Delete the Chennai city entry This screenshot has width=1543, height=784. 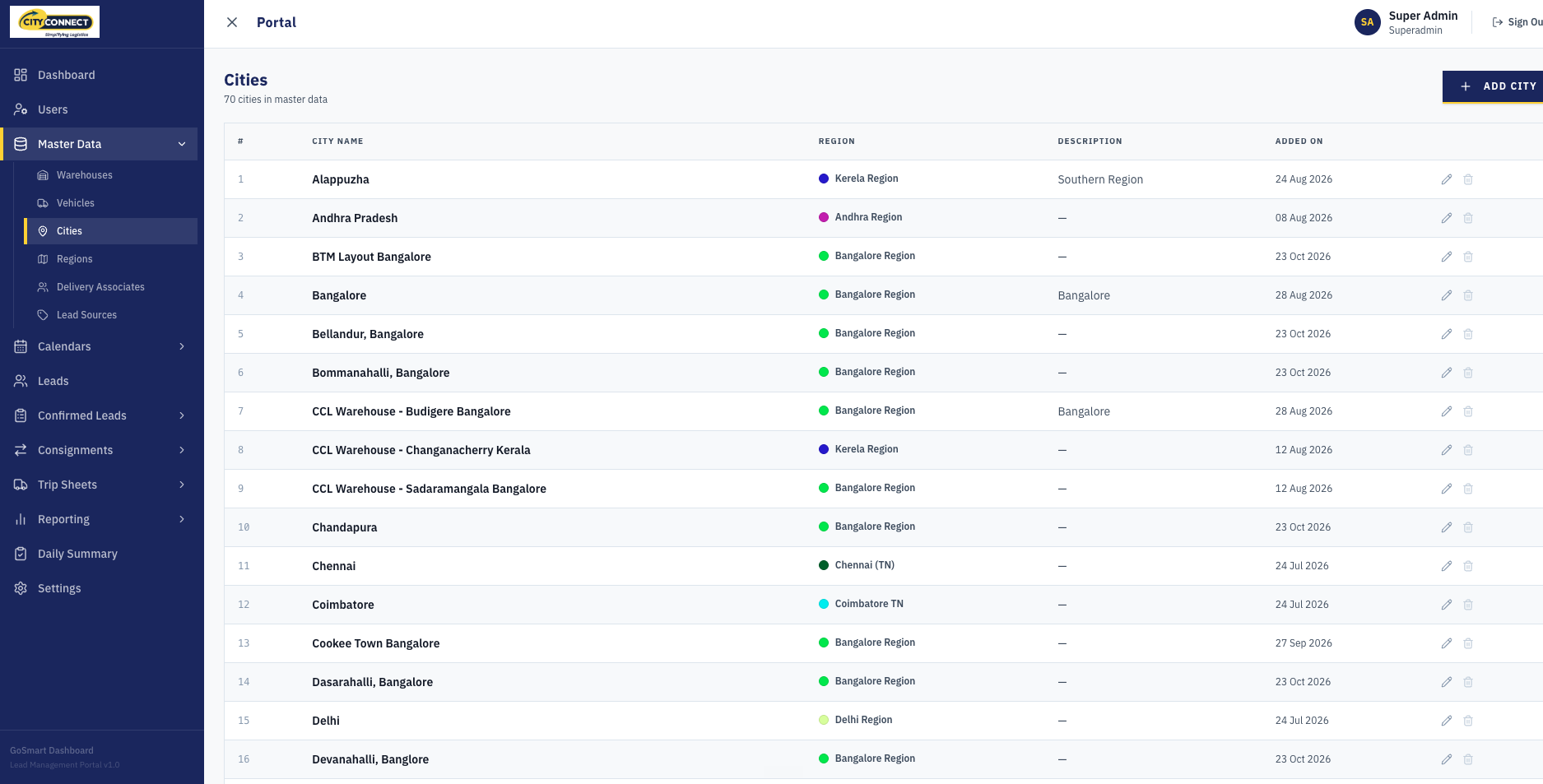1468,566
